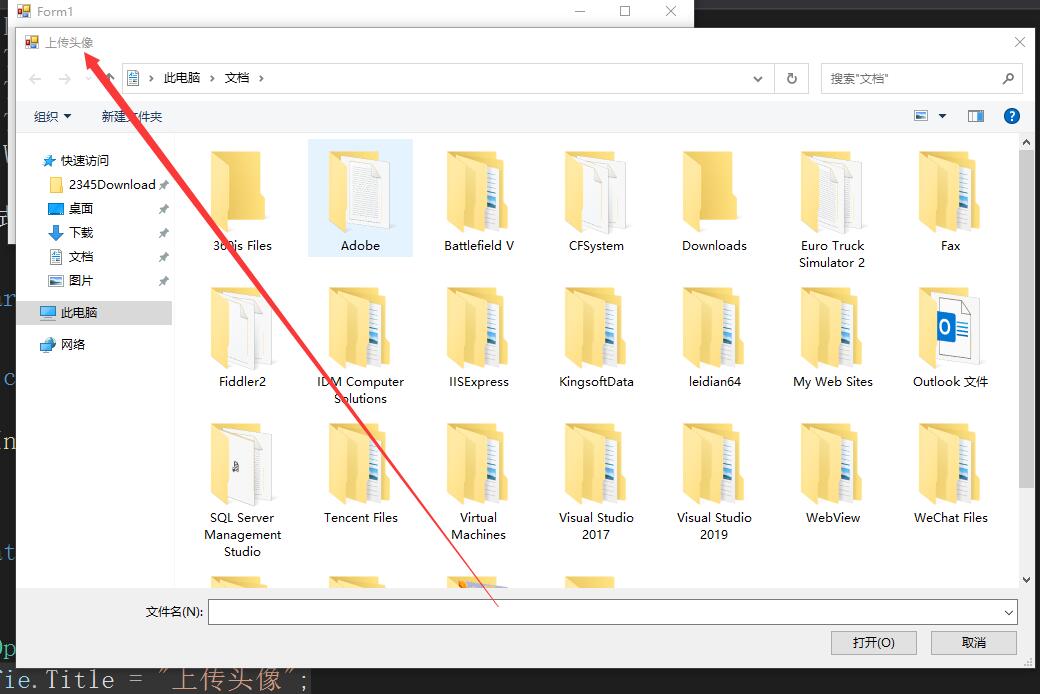Click the 取消 button
The height and width of the screenshot is (694, 1040).
pos(974,642)
